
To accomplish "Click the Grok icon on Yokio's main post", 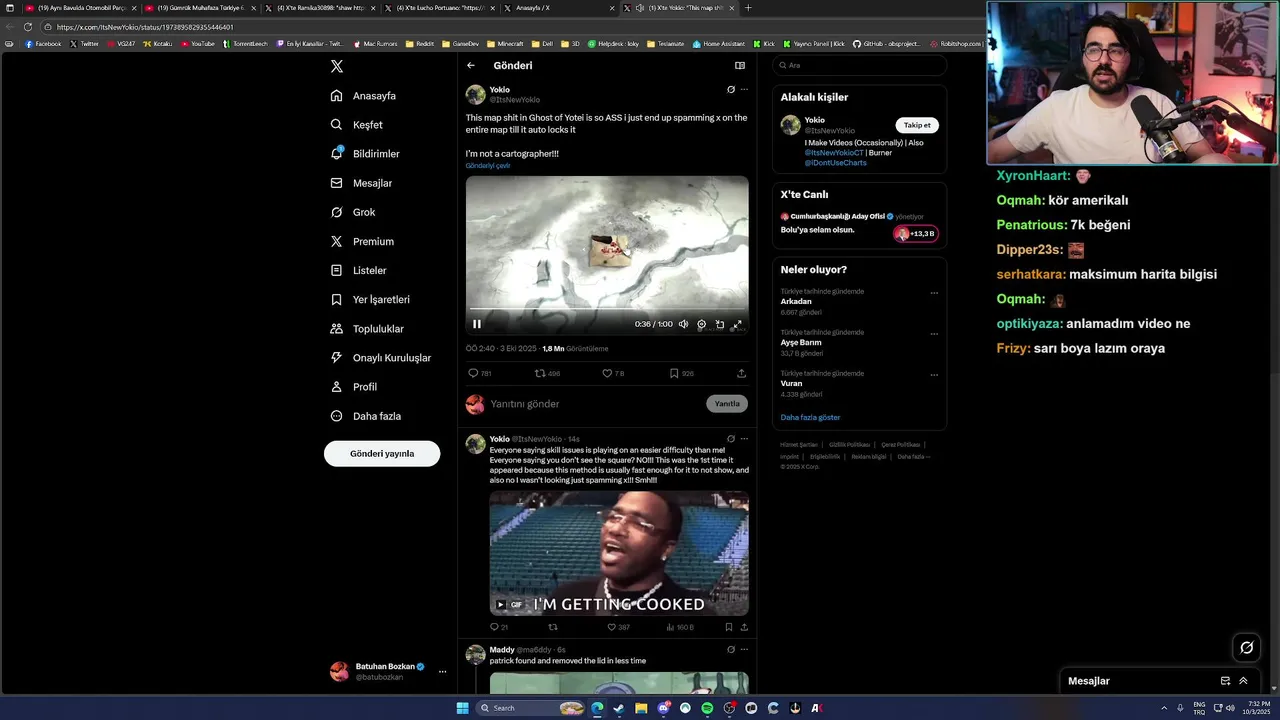I will 731,90.
